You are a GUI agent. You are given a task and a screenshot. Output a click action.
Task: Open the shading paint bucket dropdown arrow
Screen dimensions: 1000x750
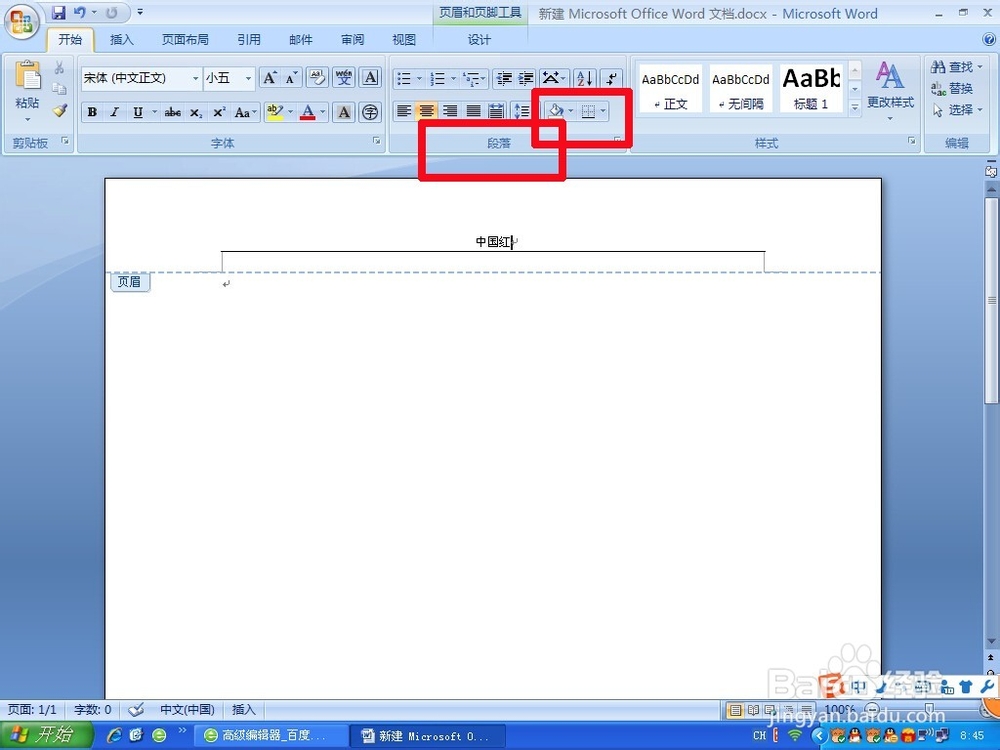[x=570, y=111]
